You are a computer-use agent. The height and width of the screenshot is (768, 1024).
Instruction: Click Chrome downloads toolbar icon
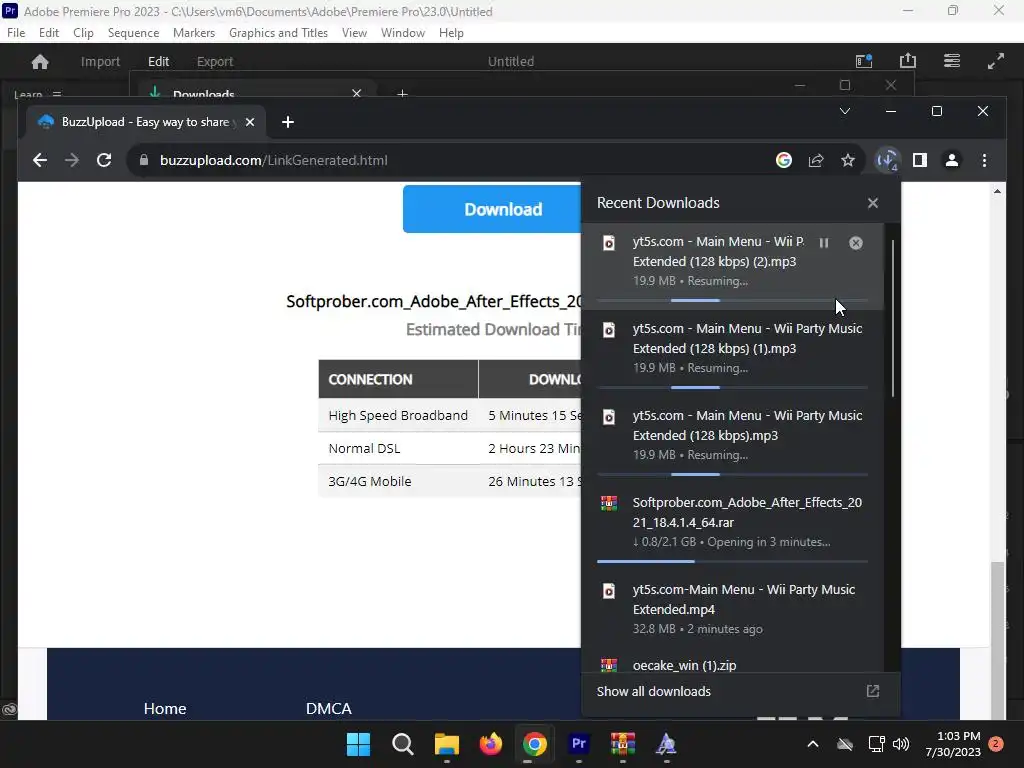tap(888, 160)
